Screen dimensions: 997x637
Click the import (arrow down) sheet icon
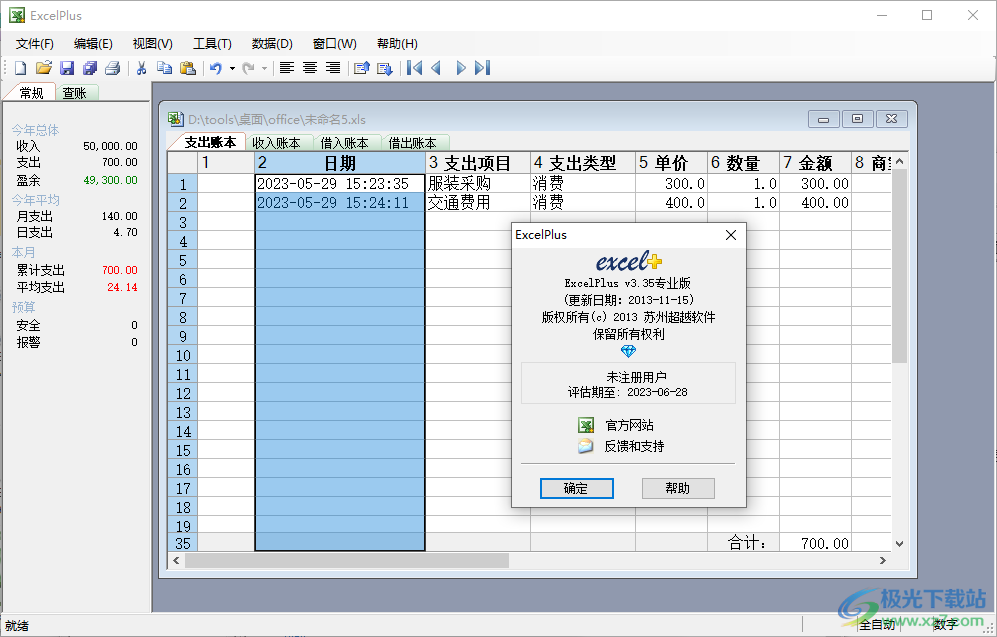tap(385, 68)
